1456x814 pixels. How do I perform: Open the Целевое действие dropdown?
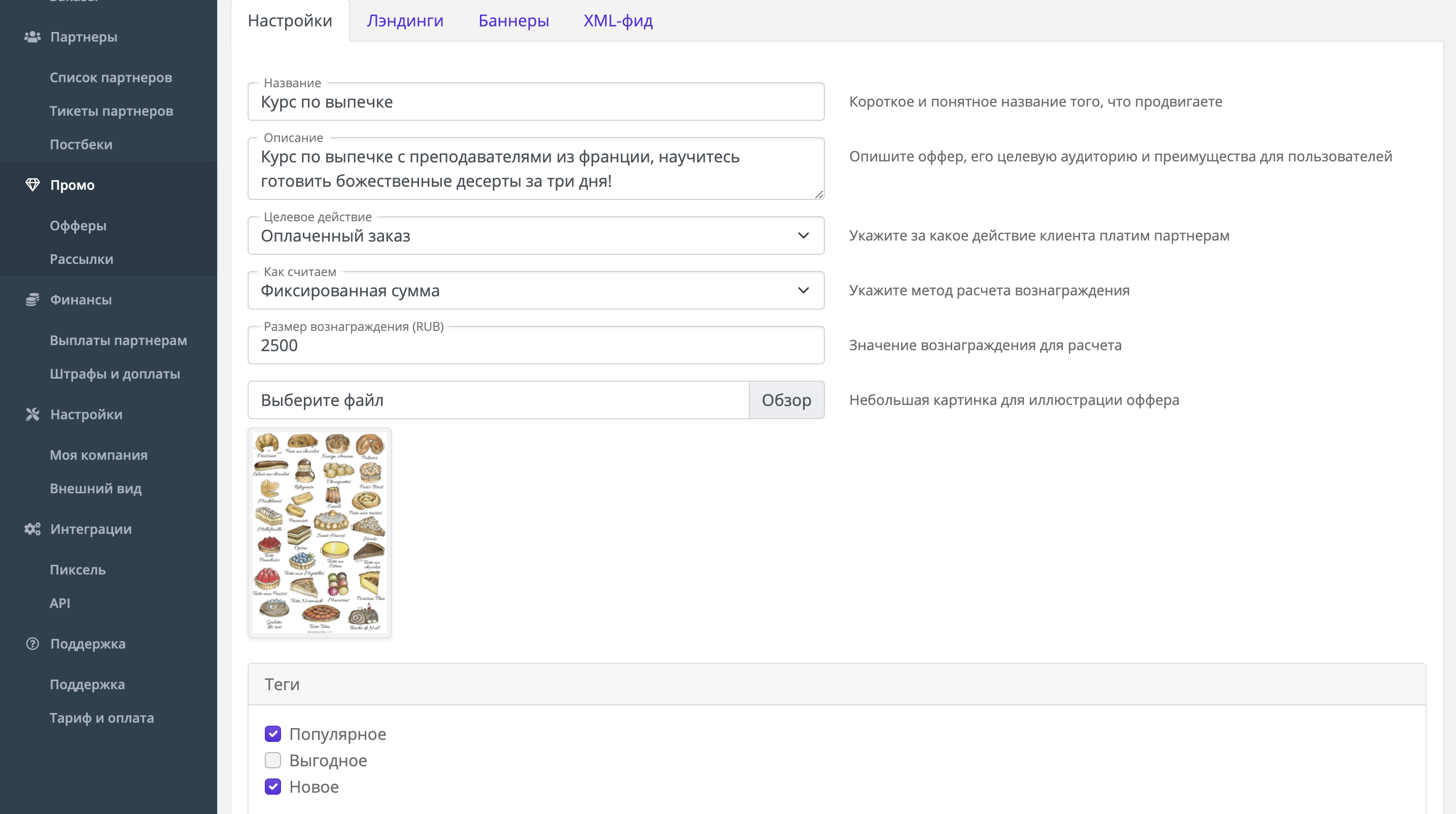click(x=535, y=235)
